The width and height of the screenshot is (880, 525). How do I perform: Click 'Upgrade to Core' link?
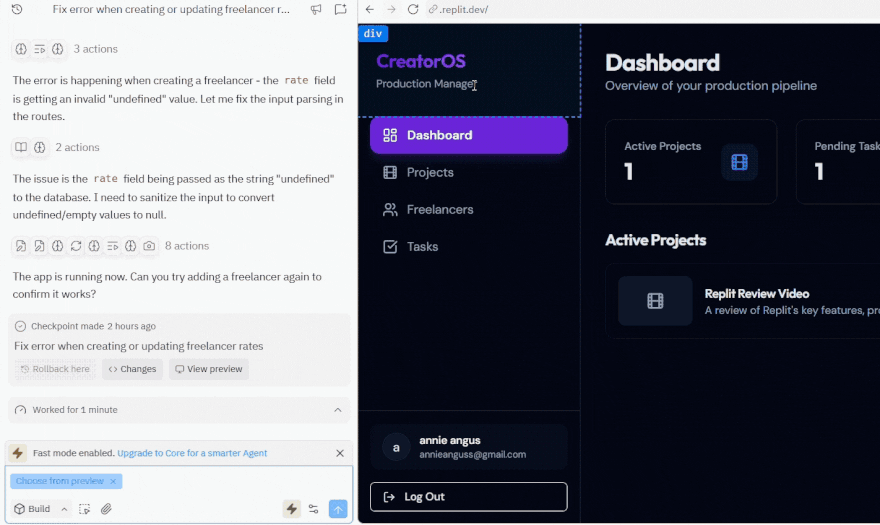click(192, 453)
